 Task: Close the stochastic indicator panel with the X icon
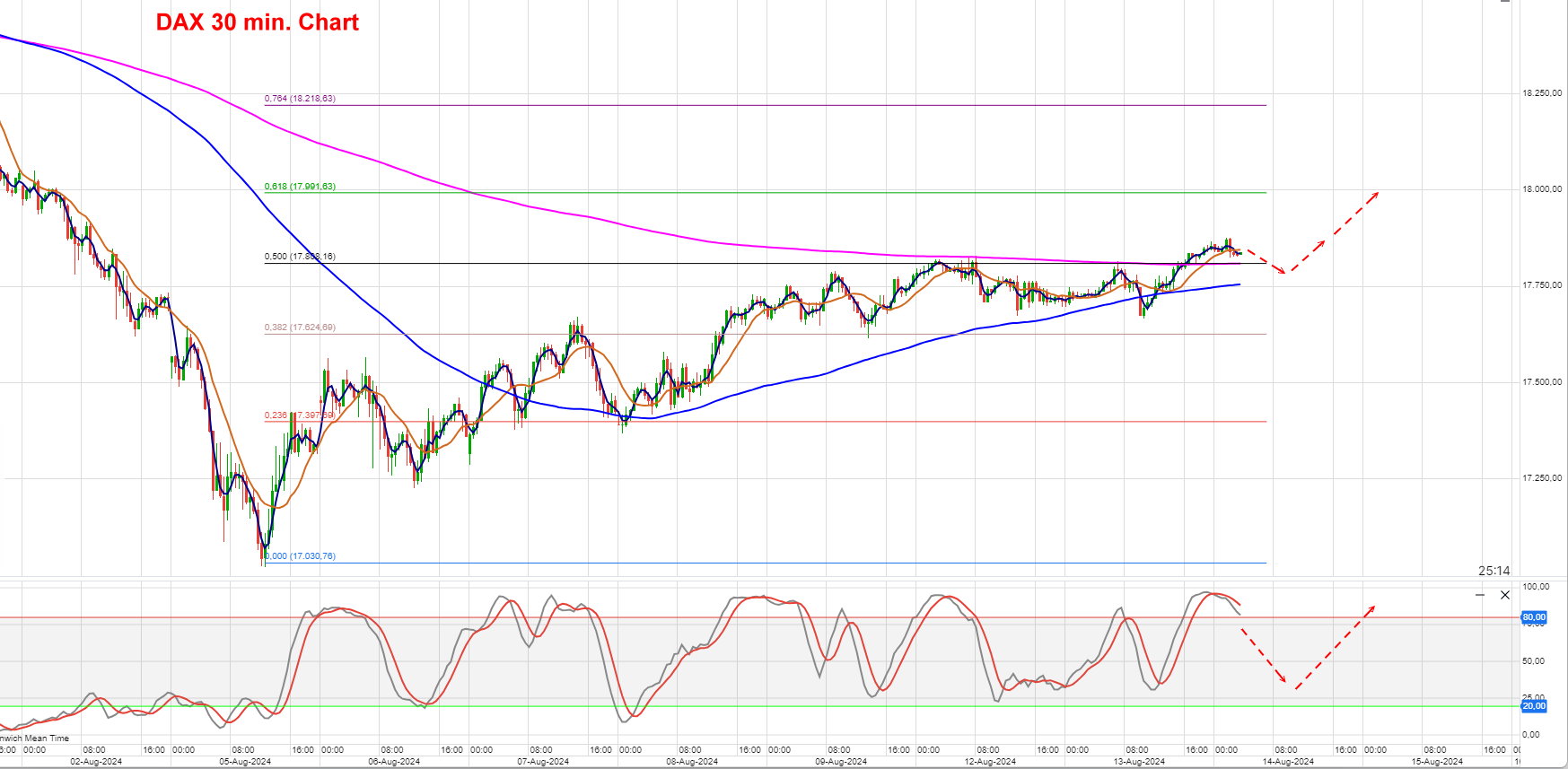[1505, 595]
